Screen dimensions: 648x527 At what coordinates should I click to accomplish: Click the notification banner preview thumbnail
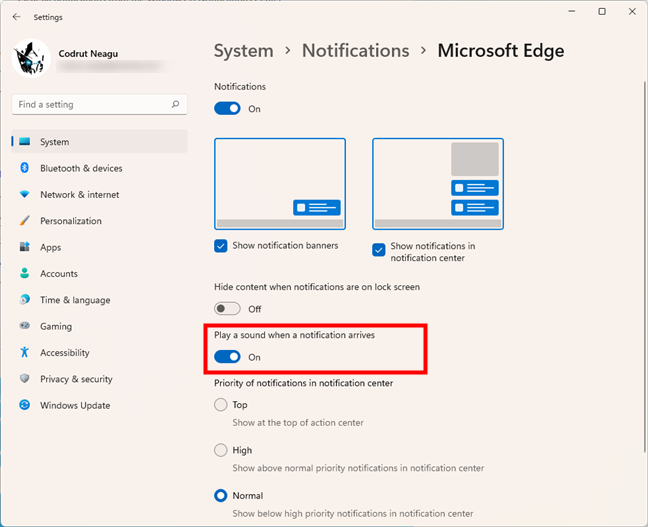tap(280, 184)
